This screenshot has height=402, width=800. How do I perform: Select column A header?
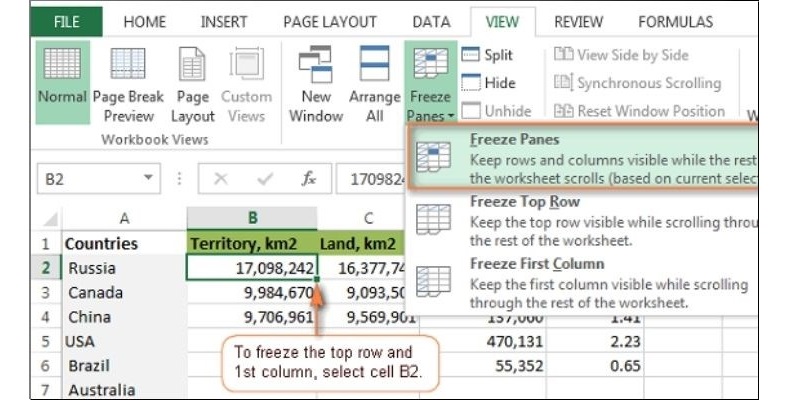[x=124, y=218]
